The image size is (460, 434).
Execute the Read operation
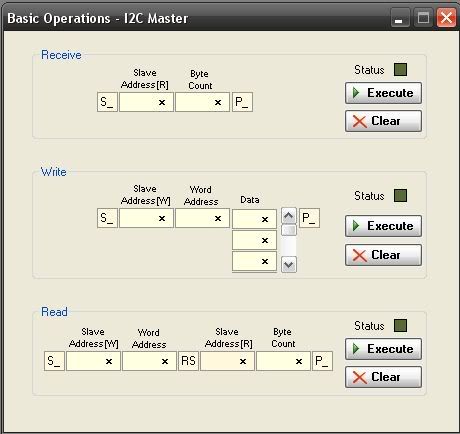(x=383, y=349)
